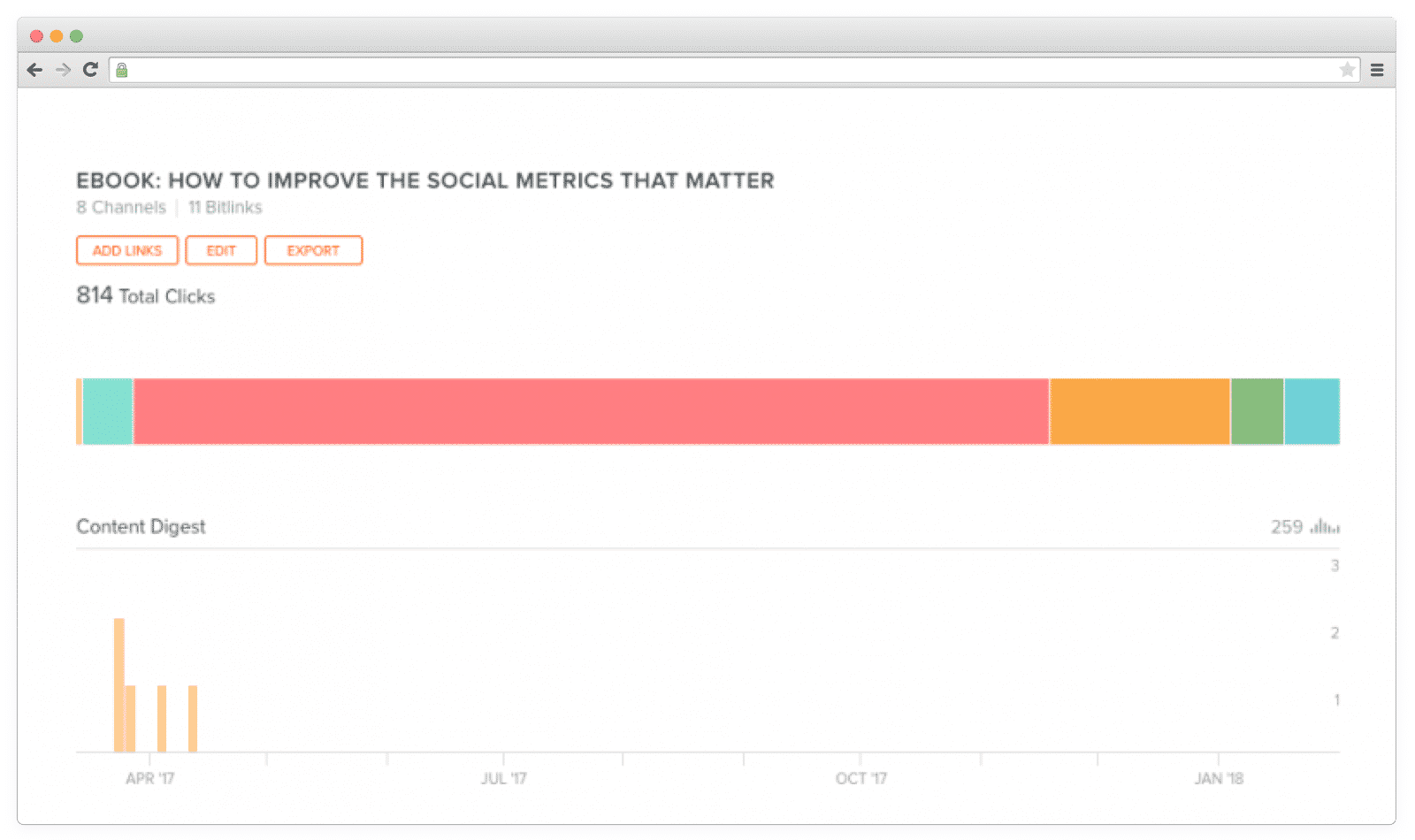Click the tallest bar in click chart

coord(119,685)
